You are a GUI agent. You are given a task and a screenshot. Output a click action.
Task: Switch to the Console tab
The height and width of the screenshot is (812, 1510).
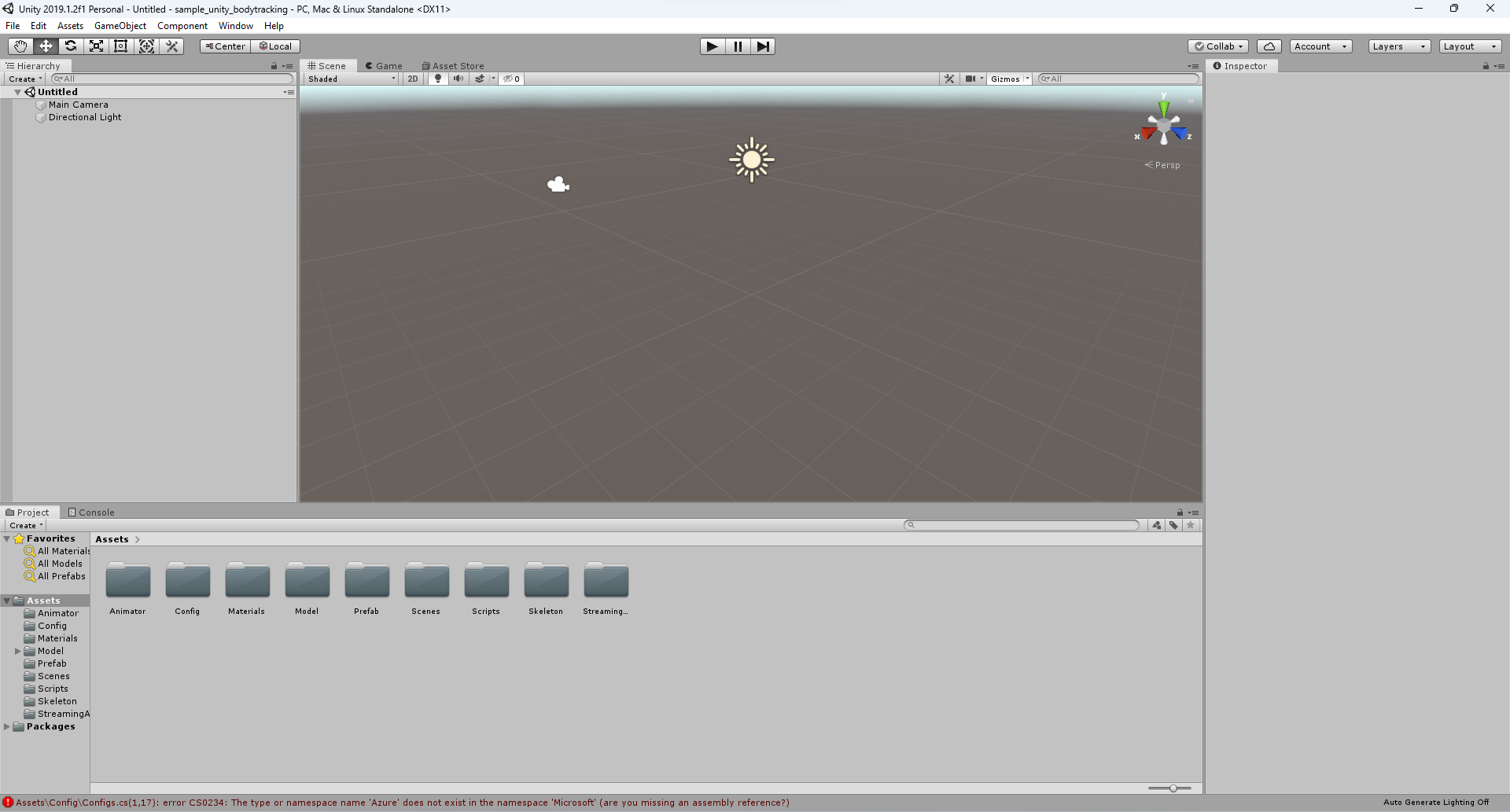click(x=91, y=513)
